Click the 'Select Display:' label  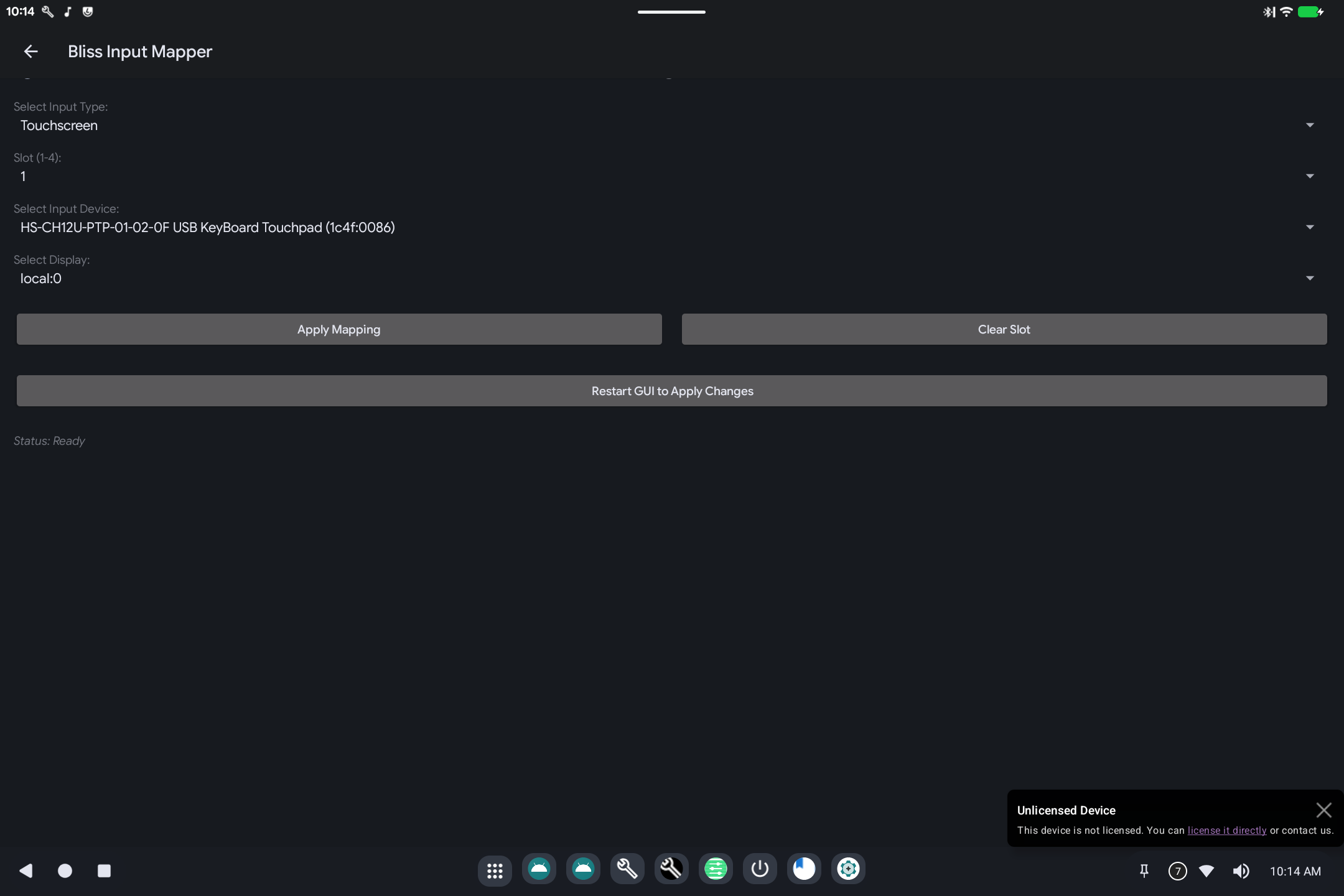click(52, 260)
